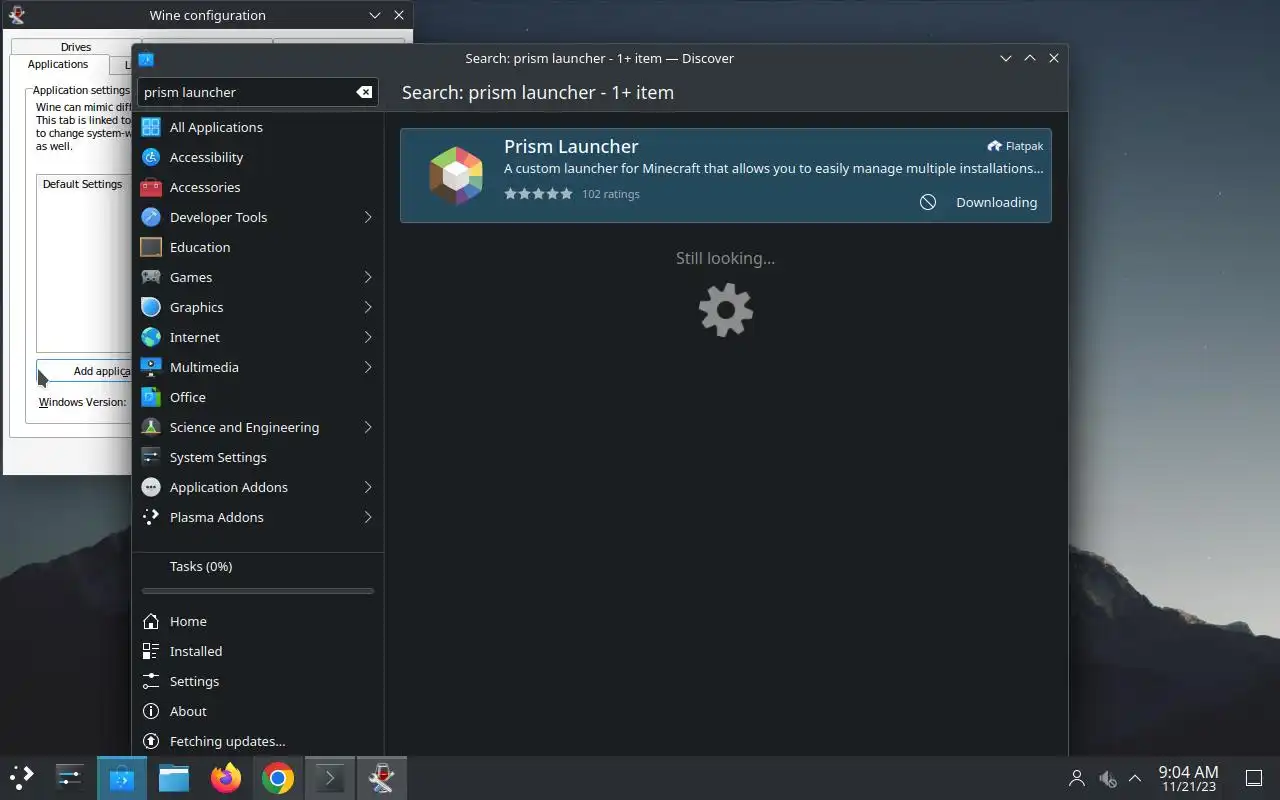Show hidden system tray icons arrow
1280x800 pixels.
[x=1135, y=778]
